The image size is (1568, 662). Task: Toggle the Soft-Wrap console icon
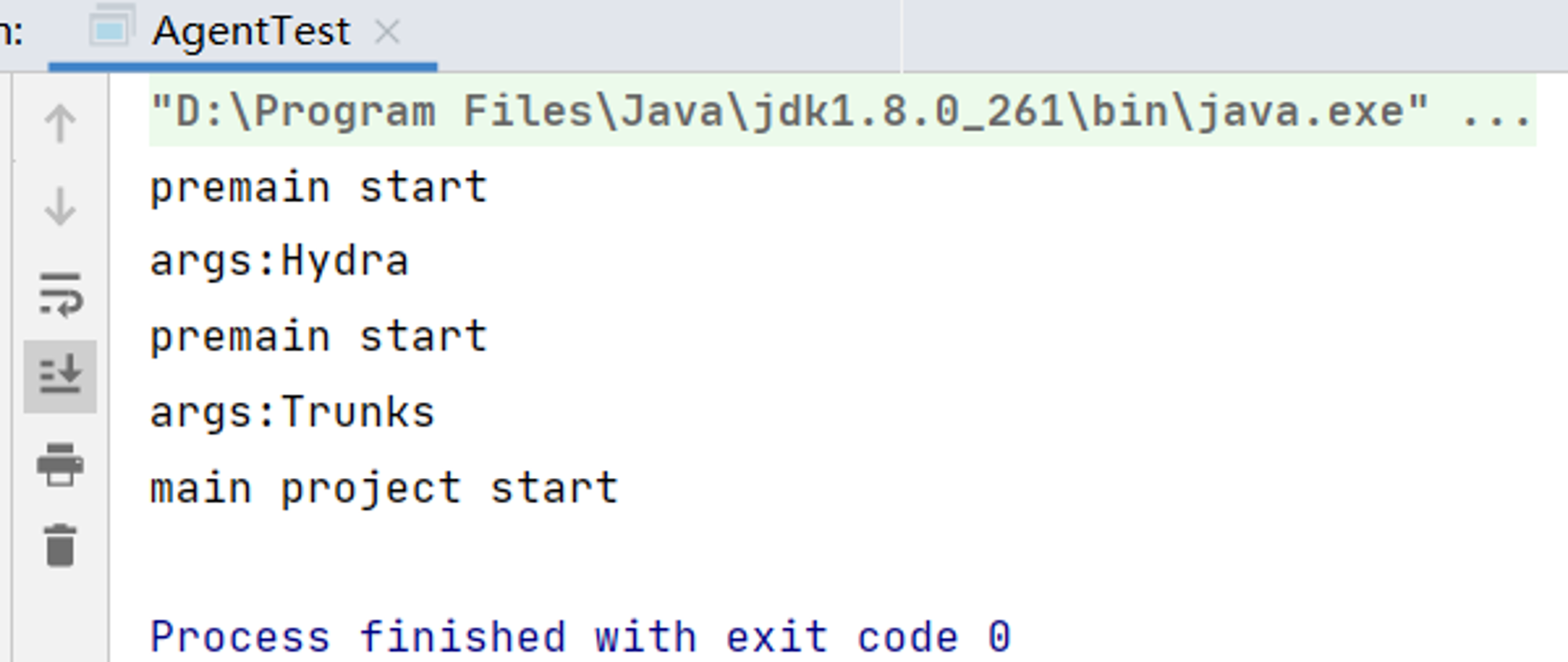point(60,295)
